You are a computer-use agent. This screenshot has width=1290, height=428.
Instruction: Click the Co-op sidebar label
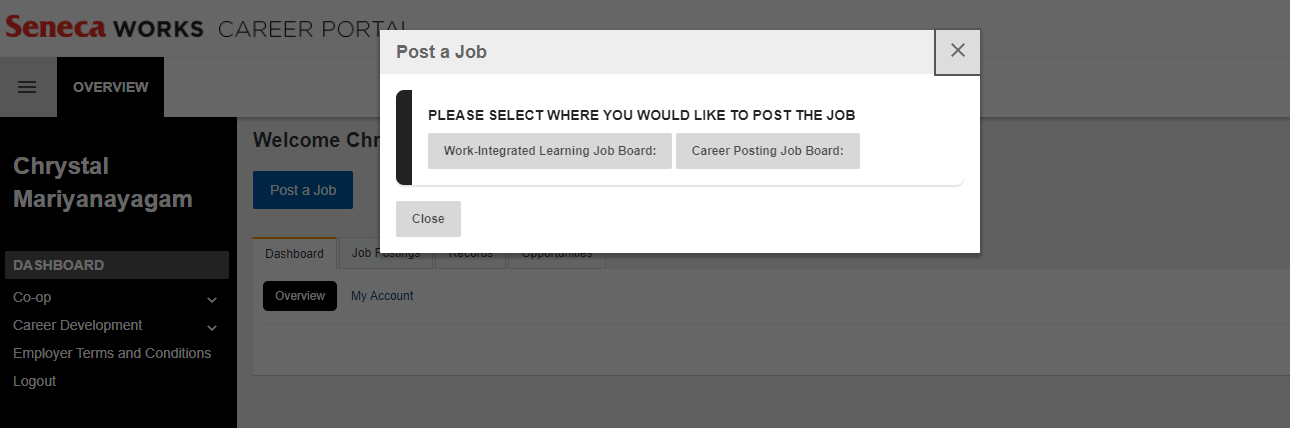32,297
